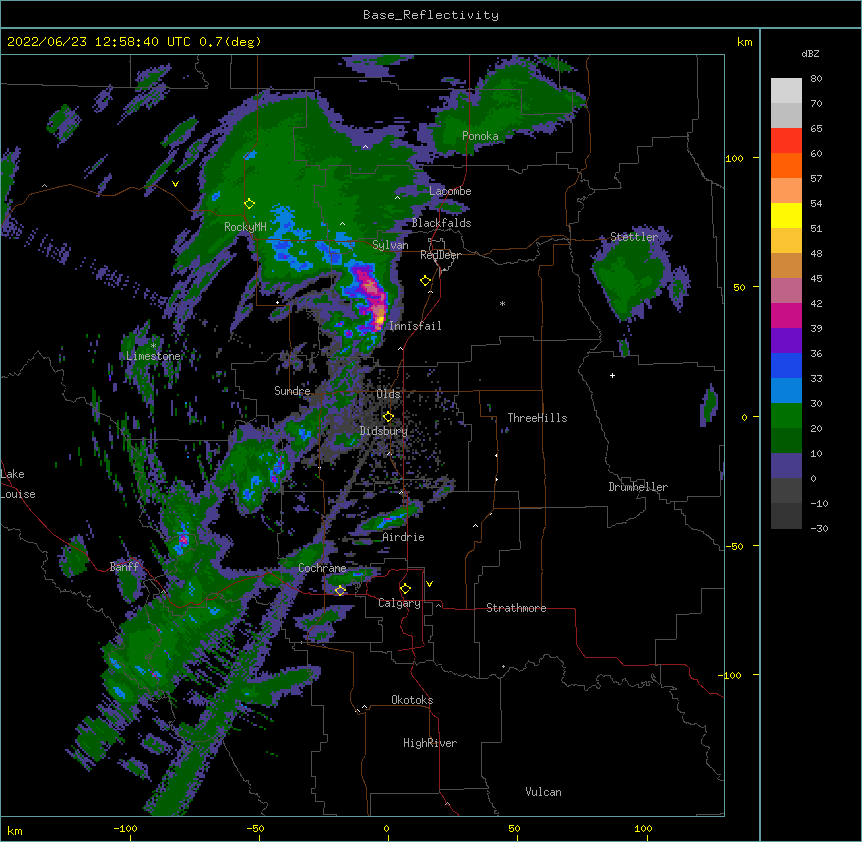Click the 36 dBZ blue legend swatch
862x842 pixels.
click(x=786, y=365)
